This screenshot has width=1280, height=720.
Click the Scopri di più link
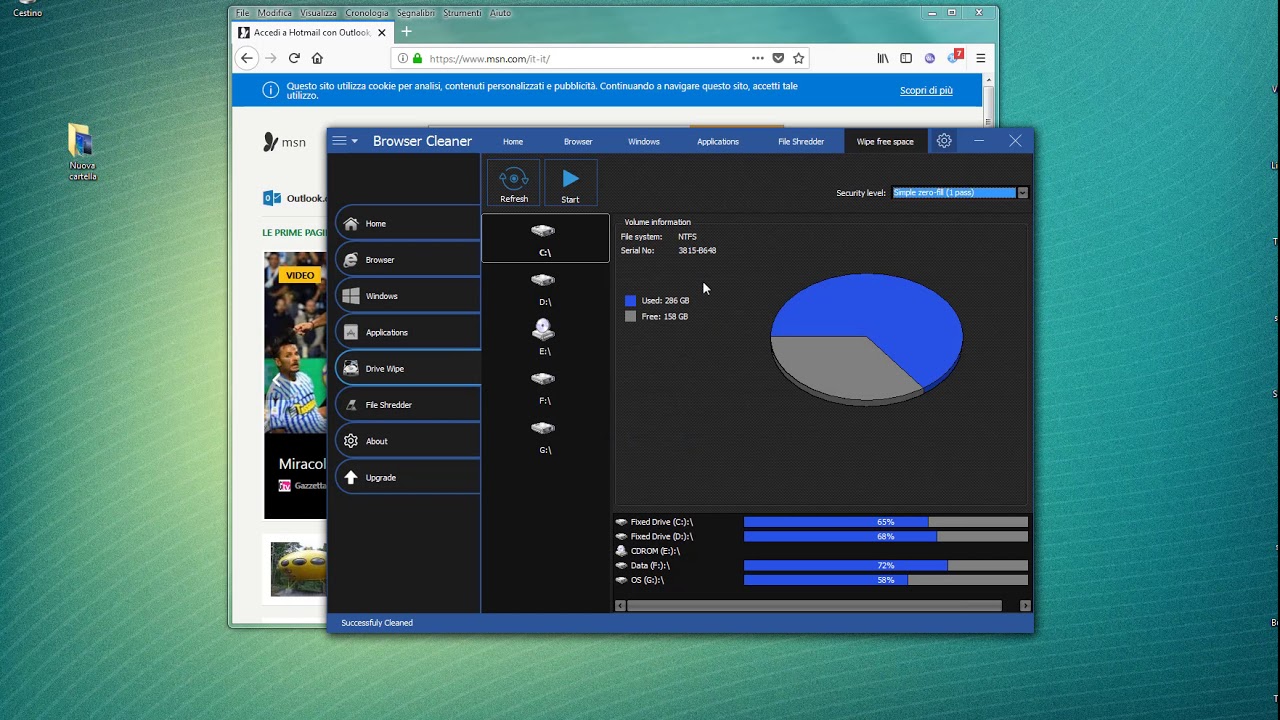click(926, 90)
